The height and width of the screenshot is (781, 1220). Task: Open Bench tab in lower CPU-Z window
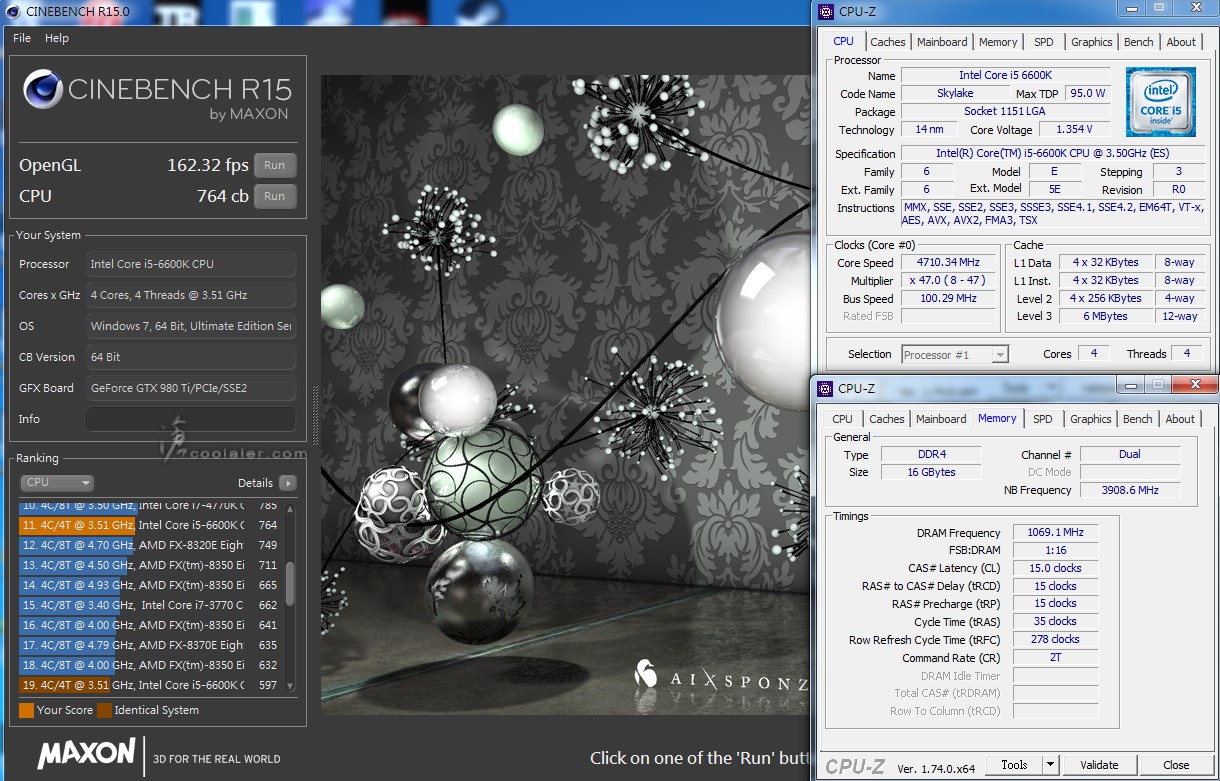(1137, 419)
